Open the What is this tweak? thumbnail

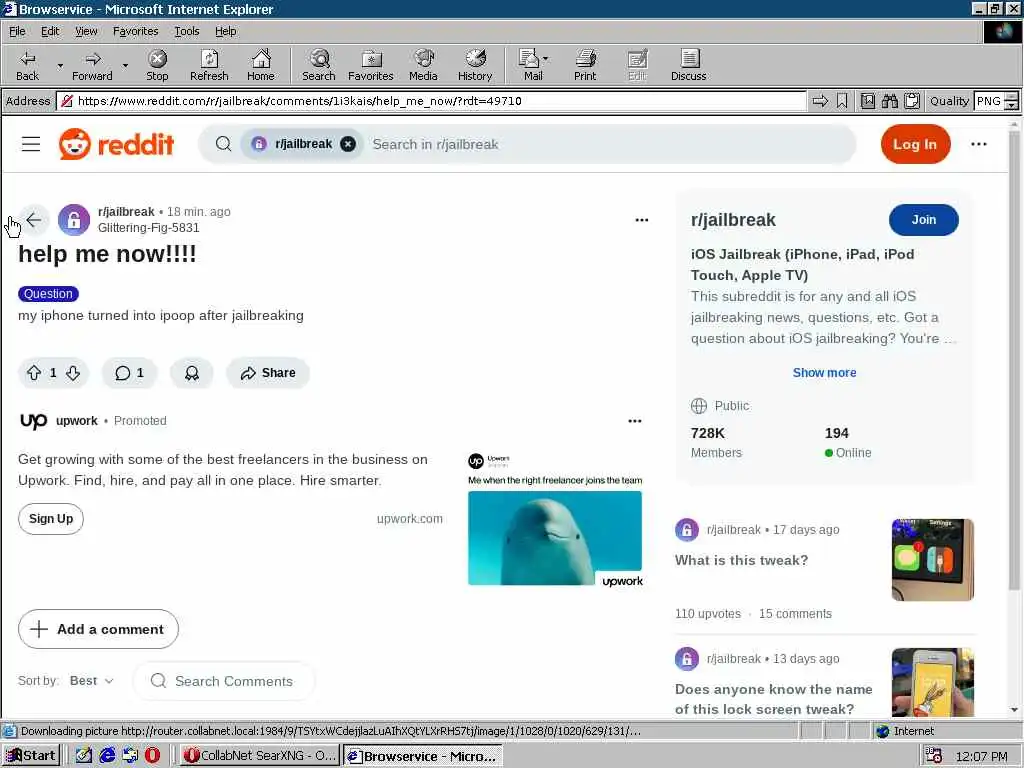933,560
